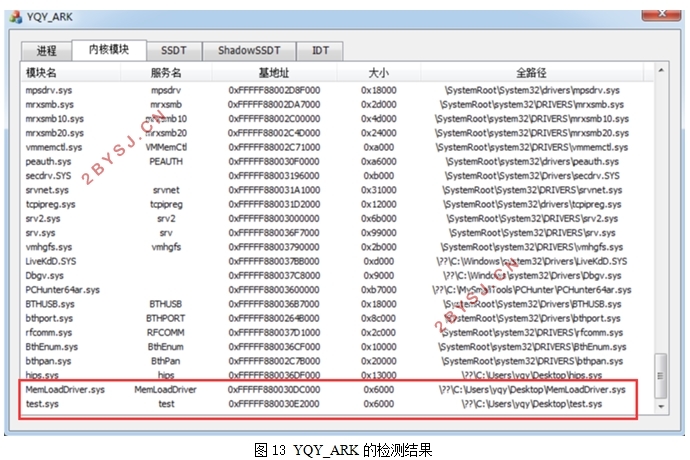Select the hips.sys module row
This screenshot has height=460, width=690.
[338, 375]
